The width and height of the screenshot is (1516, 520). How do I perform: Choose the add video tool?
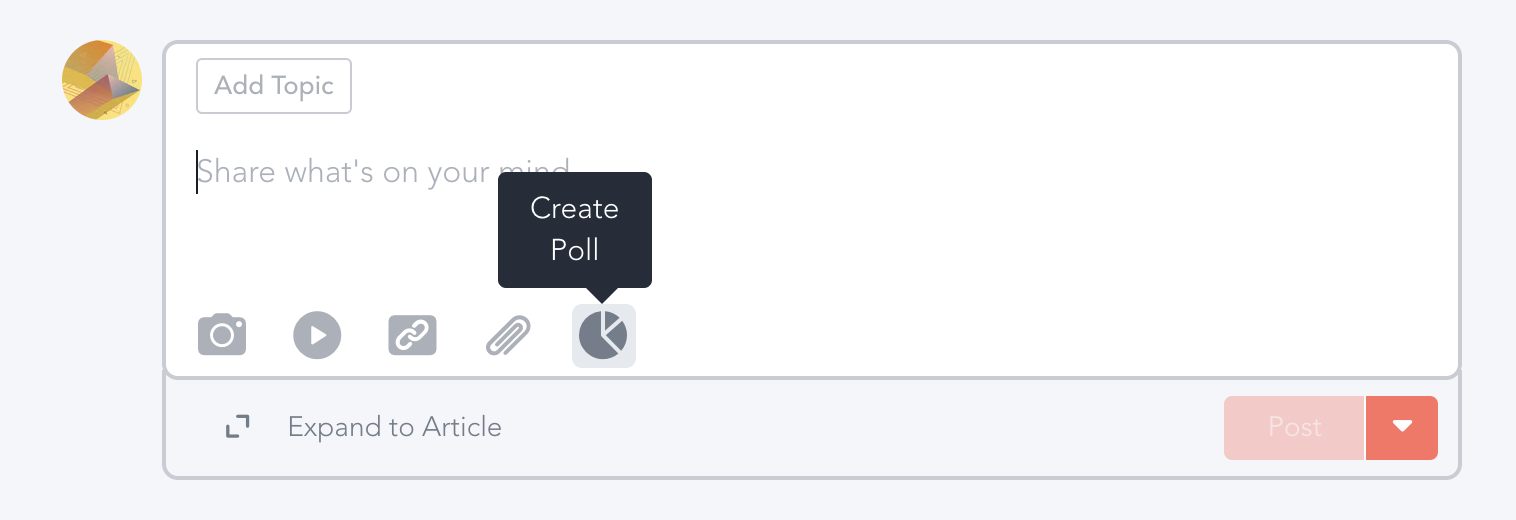pos(317,335)
